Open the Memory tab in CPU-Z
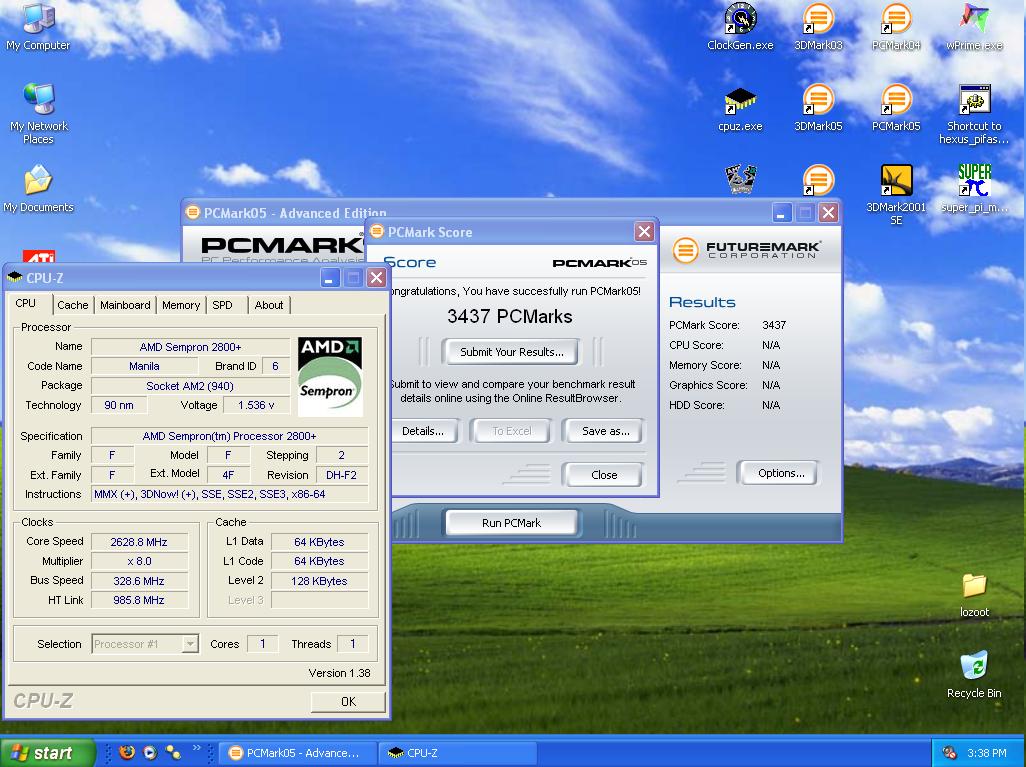The height and width of the screenshot is (767, 1026). (181, 305)
